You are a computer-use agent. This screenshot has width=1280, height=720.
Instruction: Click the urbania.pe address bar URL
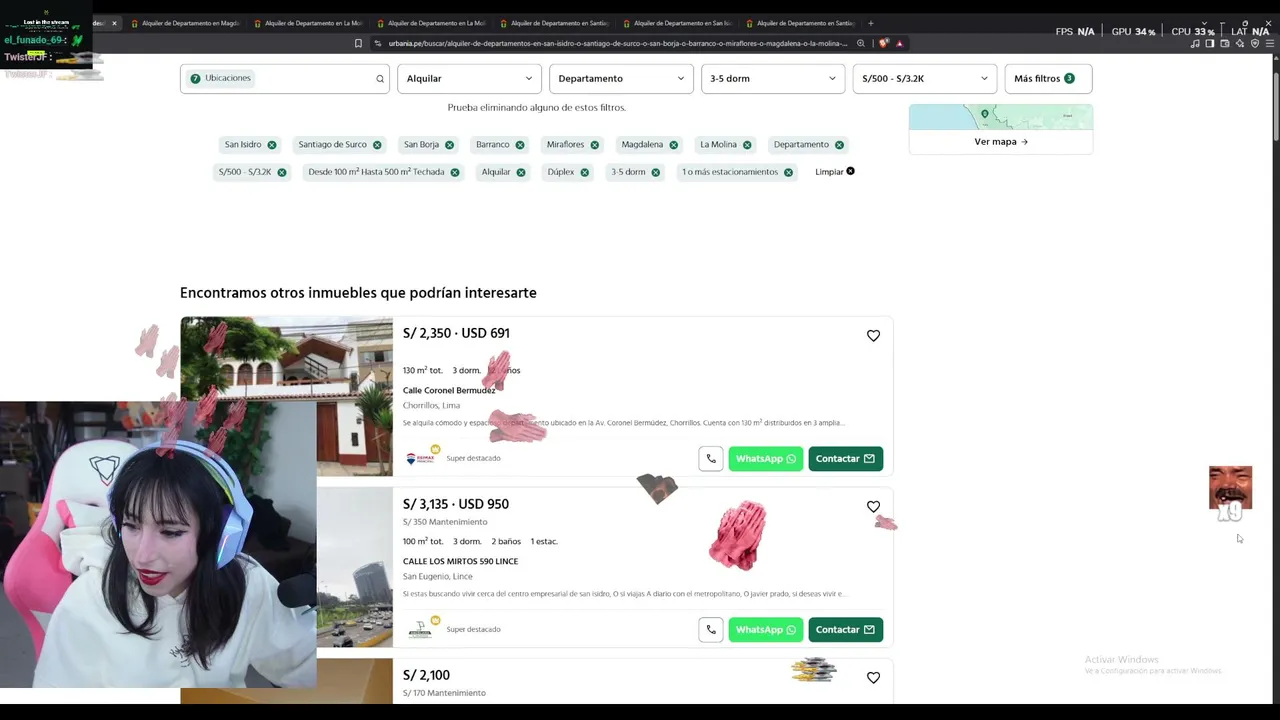[x=618, y=44]
